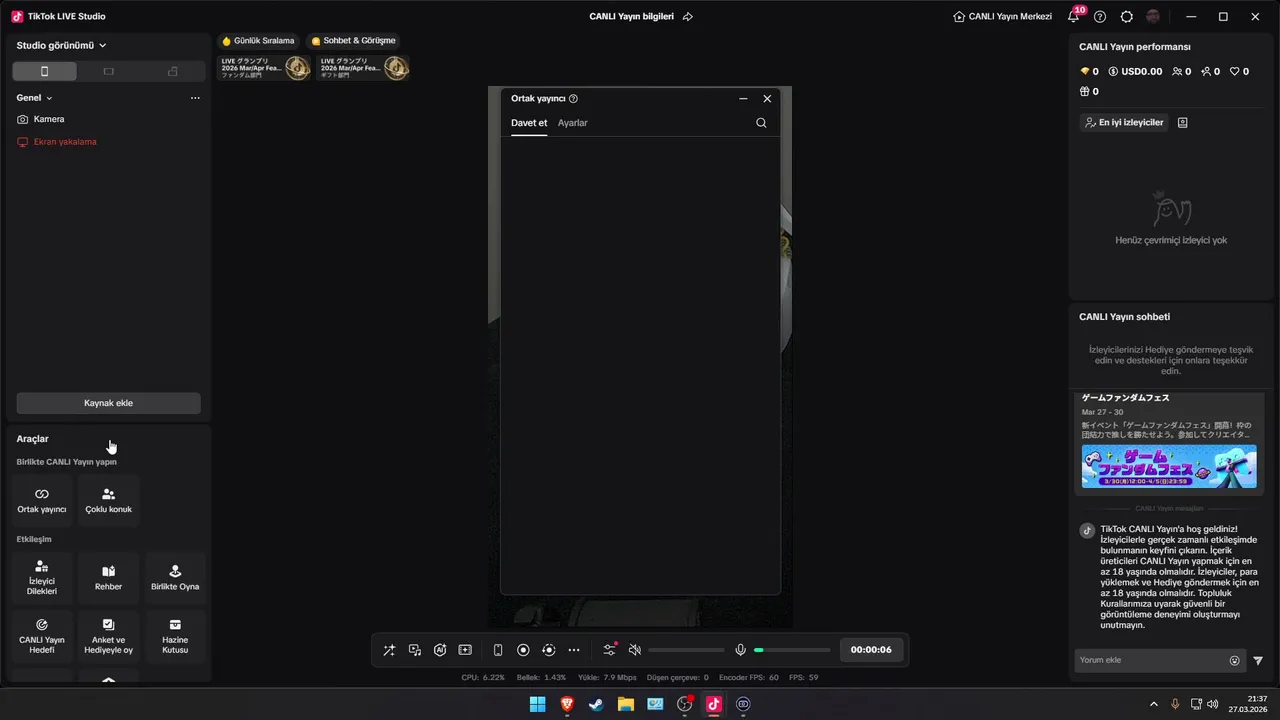Screen dimensions: 1280x720
Task: Toggle the microphone icon
Action: pos(740,650)
